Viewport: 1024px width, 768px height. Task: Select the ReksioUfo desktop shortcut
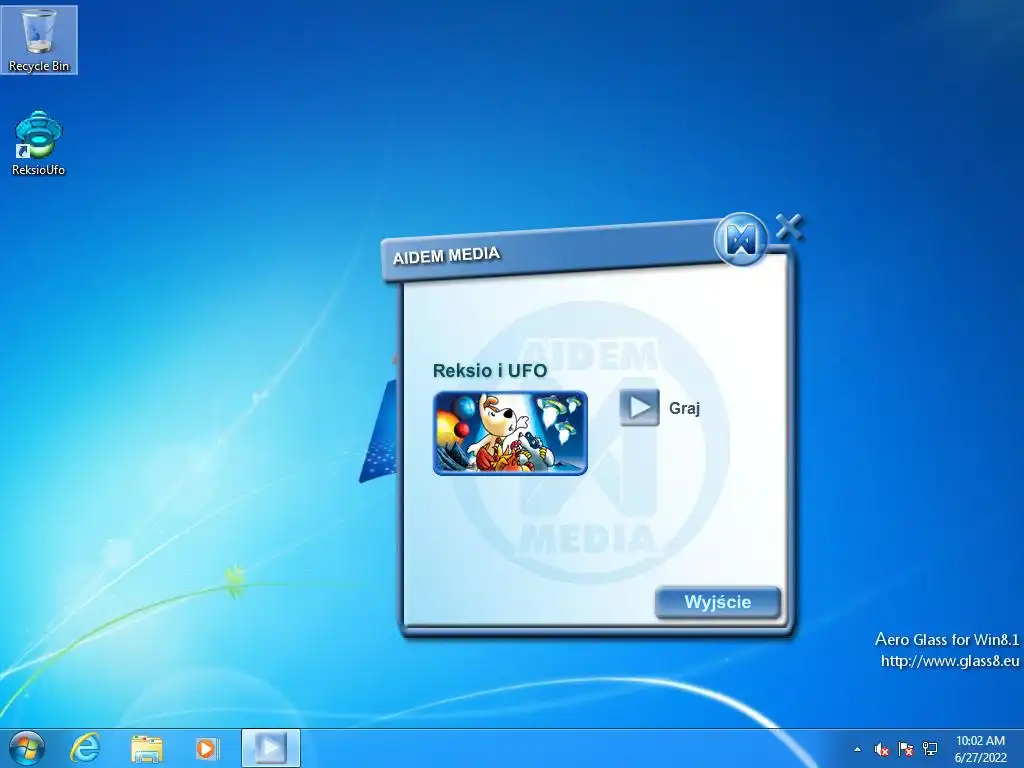pos(39,144)
